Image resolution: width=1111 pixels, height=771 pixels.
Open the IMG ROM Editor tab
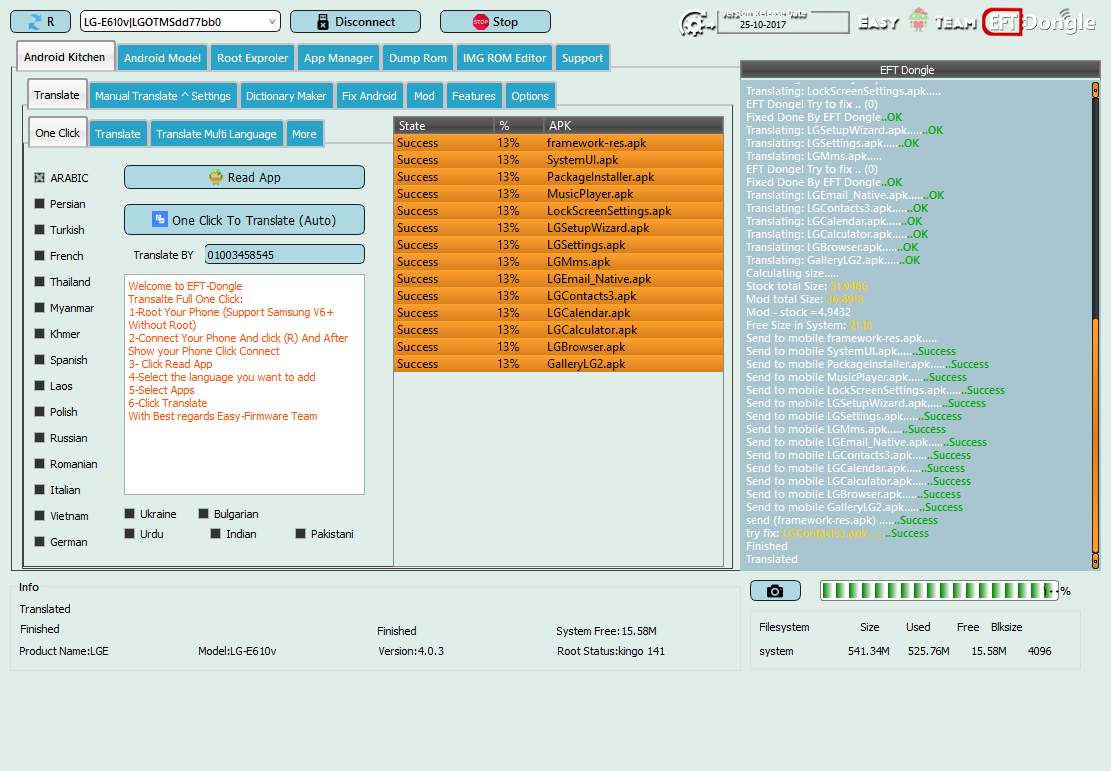click(504, 58)
